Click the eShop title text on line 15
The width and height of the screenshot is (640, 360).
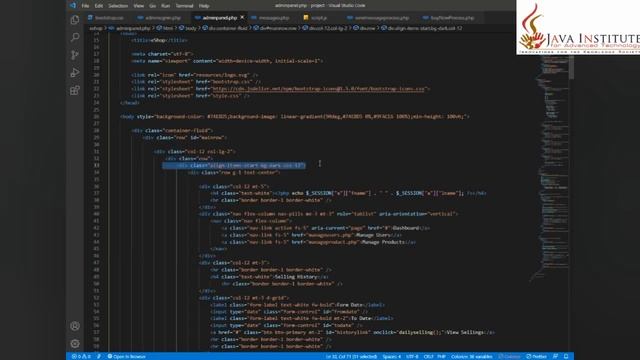tap(158, 40)
